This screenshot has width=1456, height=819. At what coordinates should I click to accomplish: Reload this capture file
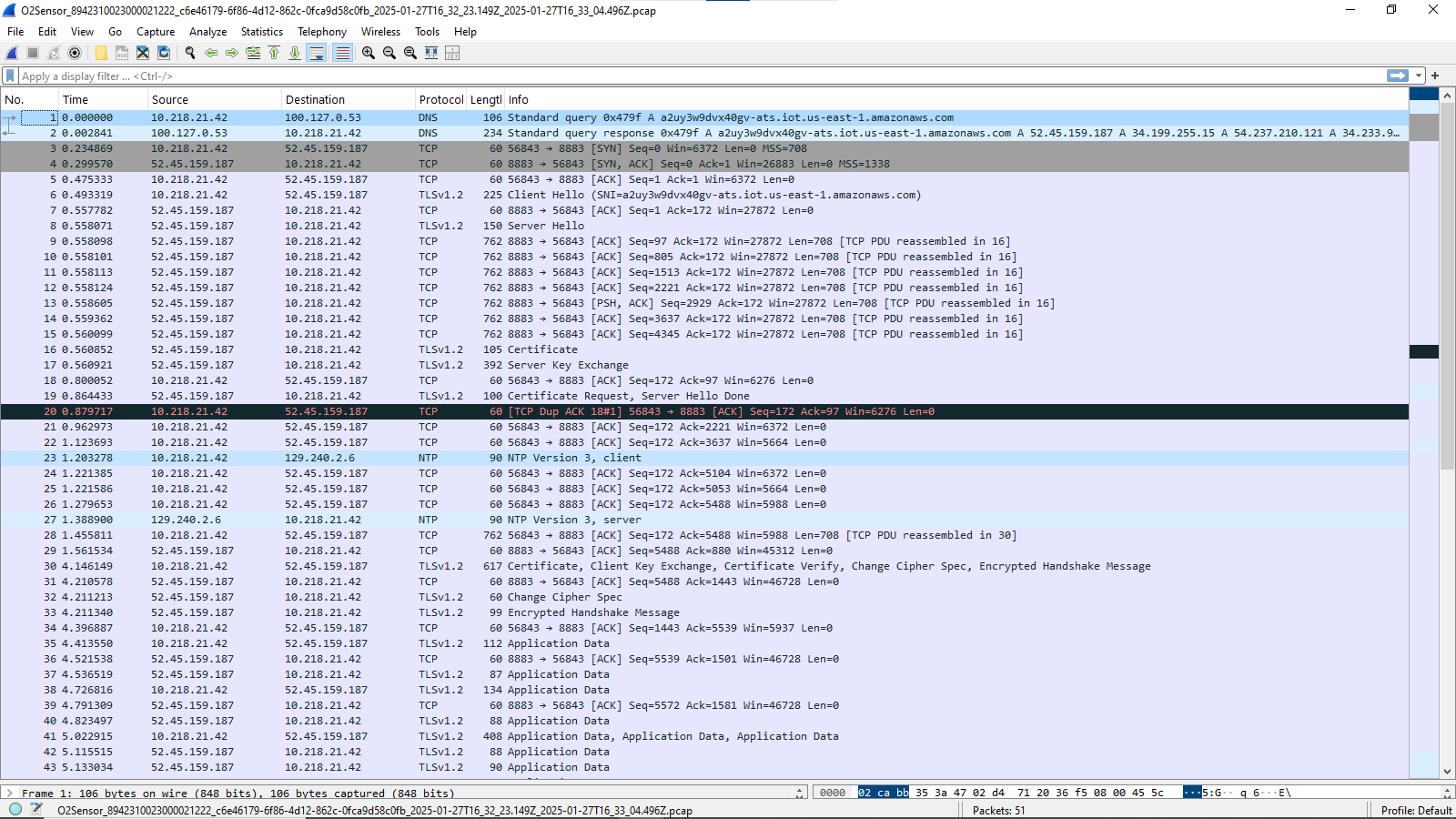[x=164, y=53]
